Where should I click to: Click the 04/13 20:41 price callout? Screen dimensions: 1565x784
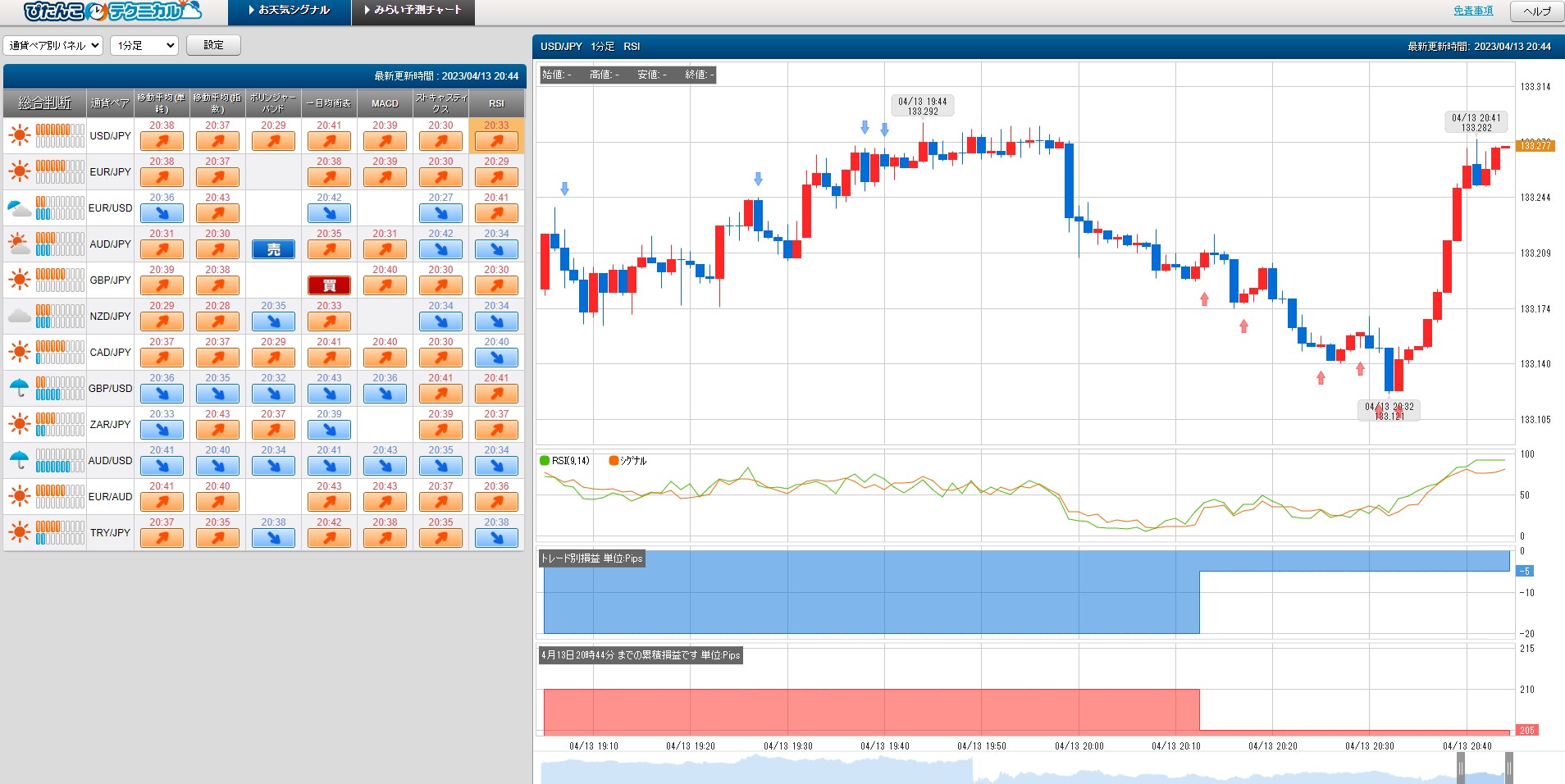1476,122
